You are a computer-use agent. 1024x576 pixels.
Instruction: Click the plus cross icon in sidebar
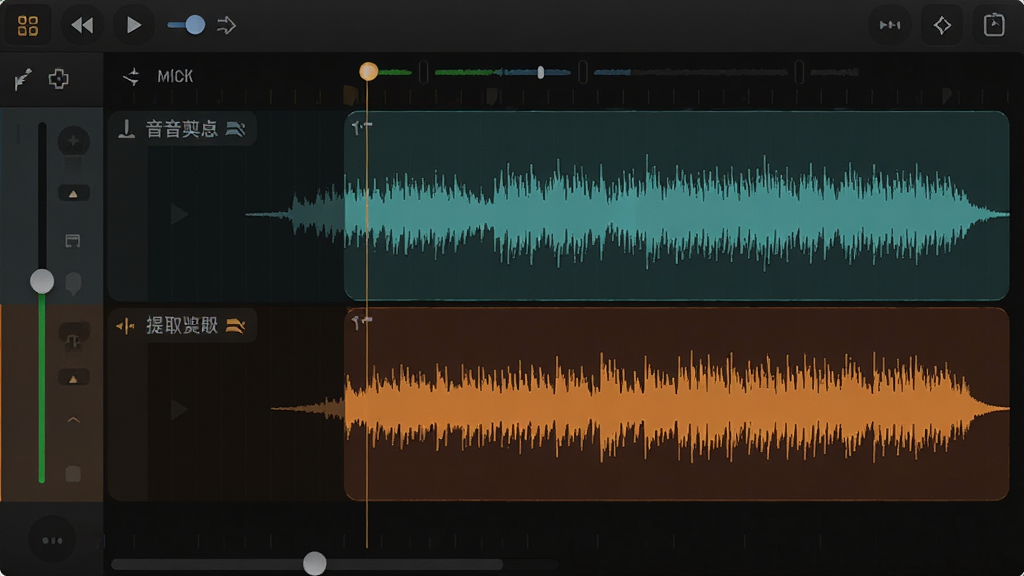59,79
